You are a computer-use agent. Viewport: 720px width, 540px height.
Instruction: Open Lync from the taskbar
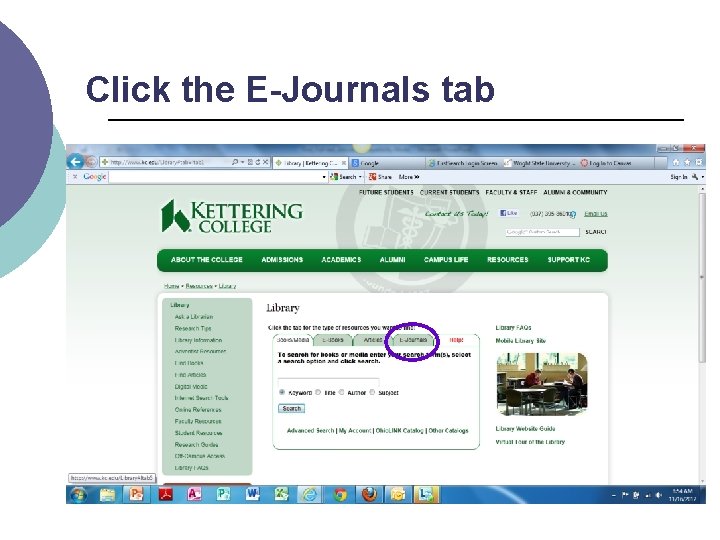(426, 495)
